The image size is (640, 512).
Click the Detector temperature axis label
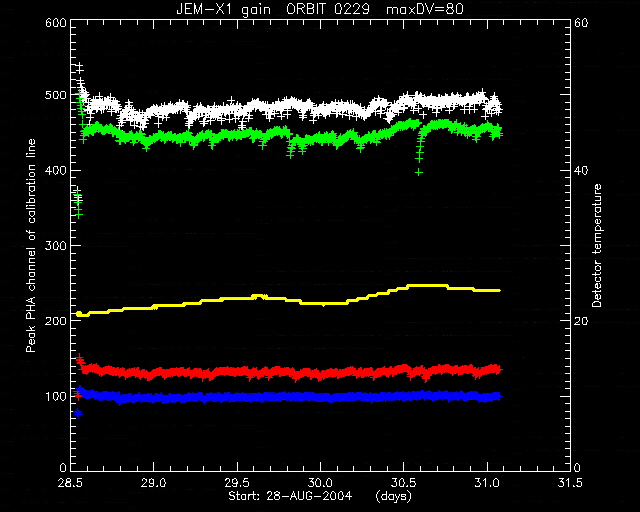tap(597, 245)
